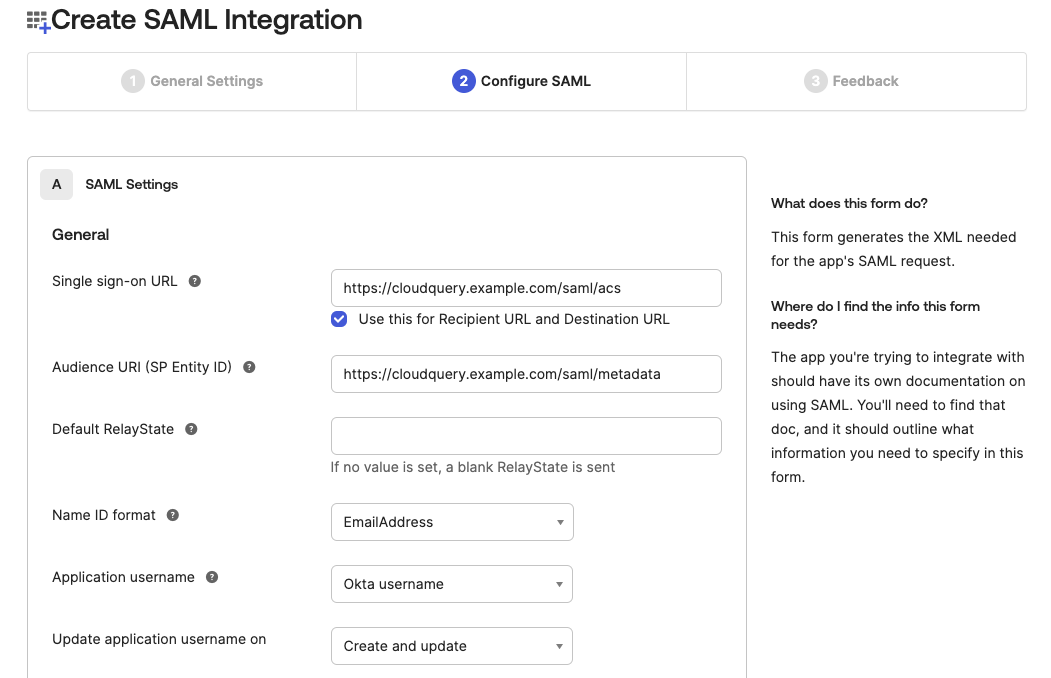Screen dimensions: 1051x678
Task: Click the empty Default RelayState field
Action: 526,436
